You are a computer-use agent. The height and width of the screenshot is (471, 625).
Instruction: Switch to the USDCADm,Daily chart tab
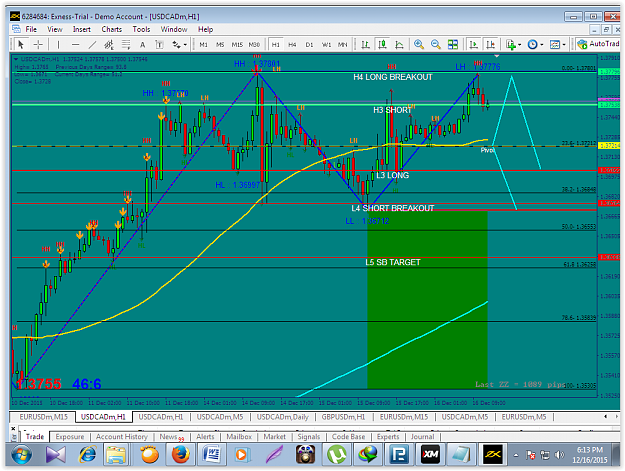[x=283, y=417]
